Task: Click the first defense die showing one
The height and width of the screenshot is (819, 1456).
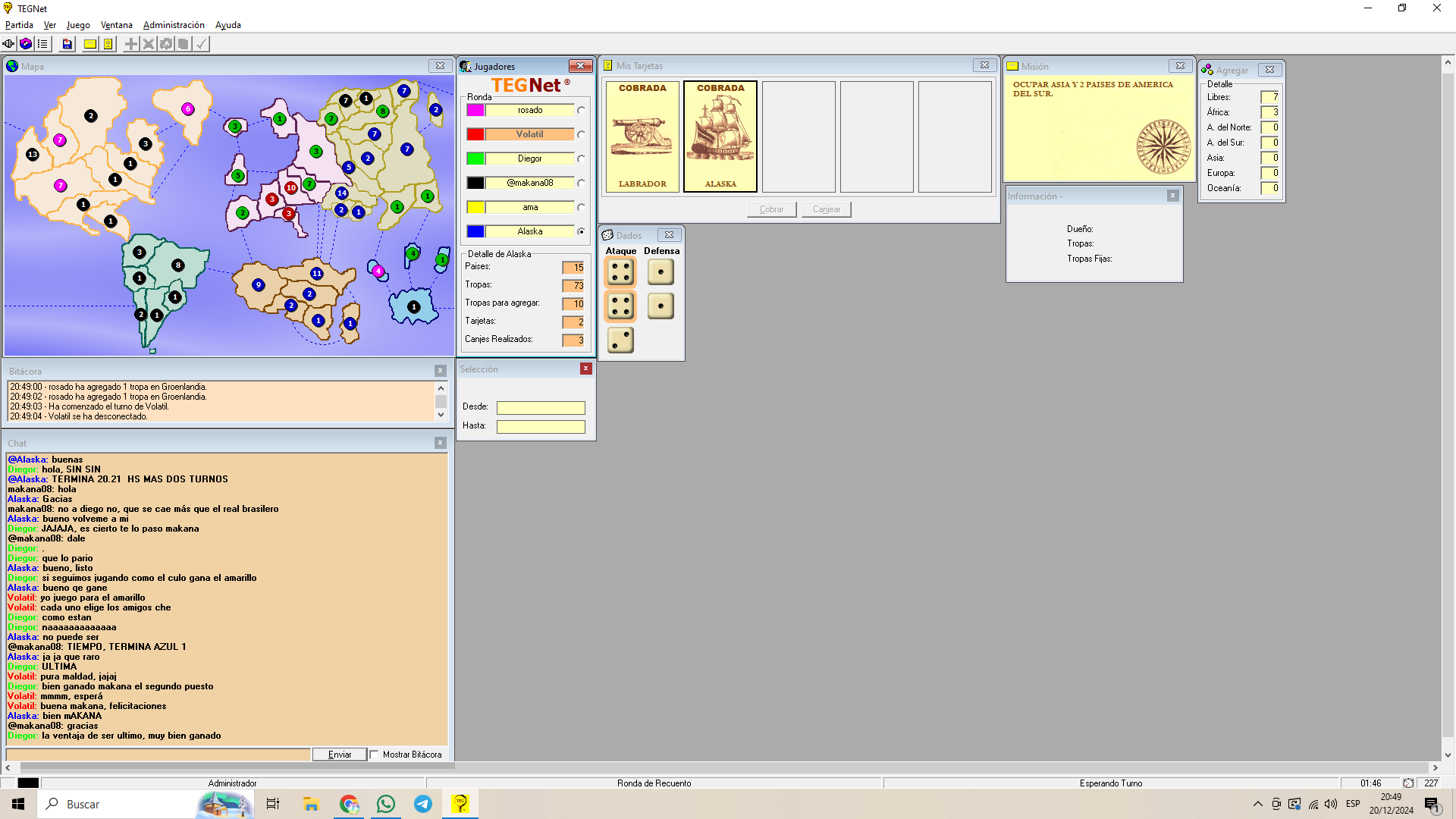Action: pos(661,272)
